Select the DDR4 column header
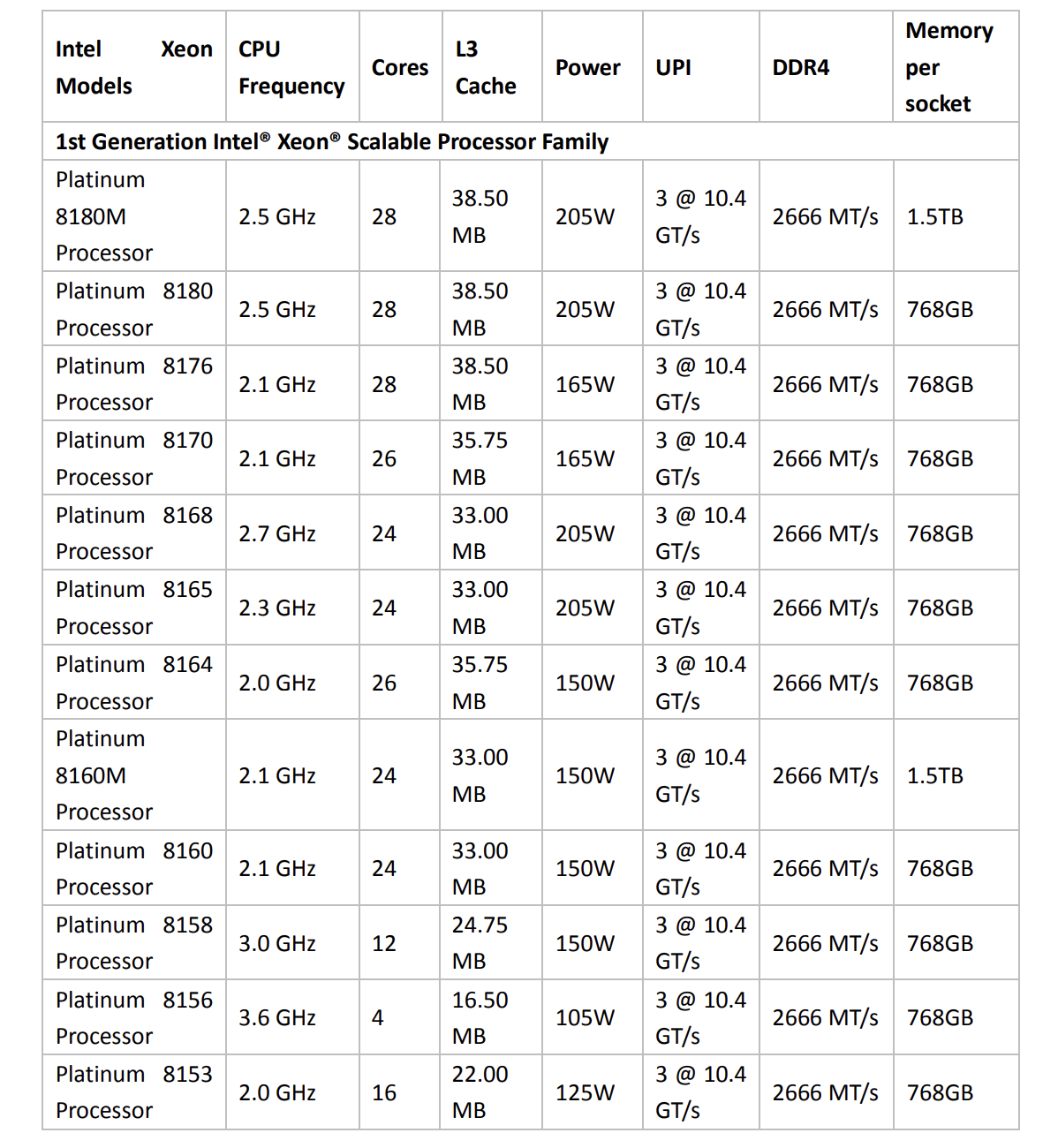The image size is (1058, 1148). pyautogui.click(x=801, y=67)
